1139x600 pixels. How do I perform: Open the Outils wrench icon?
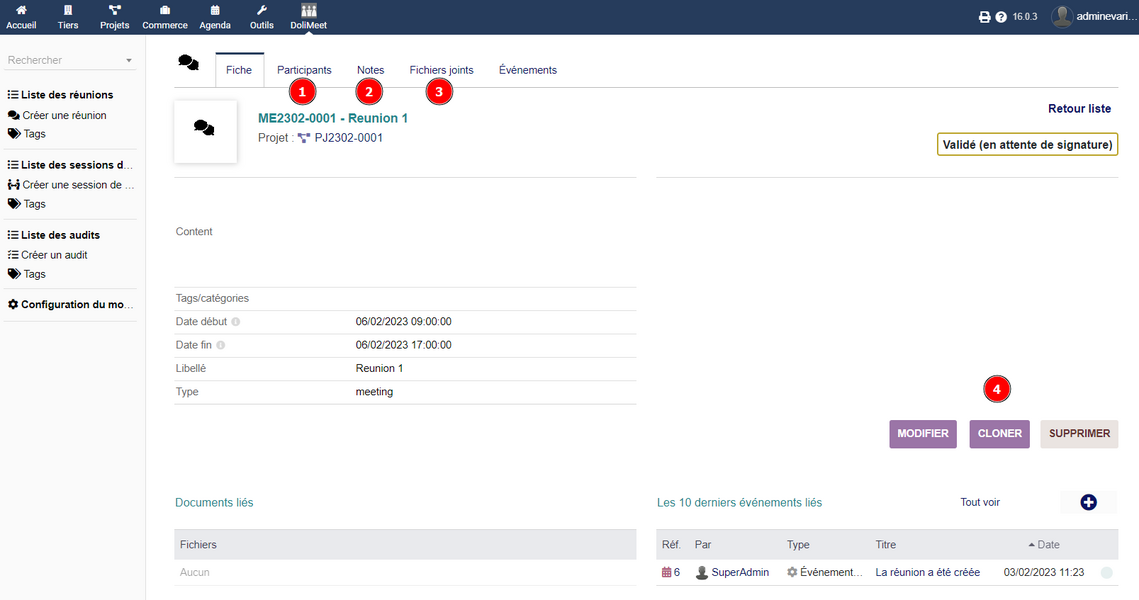[x=261, y=11]
